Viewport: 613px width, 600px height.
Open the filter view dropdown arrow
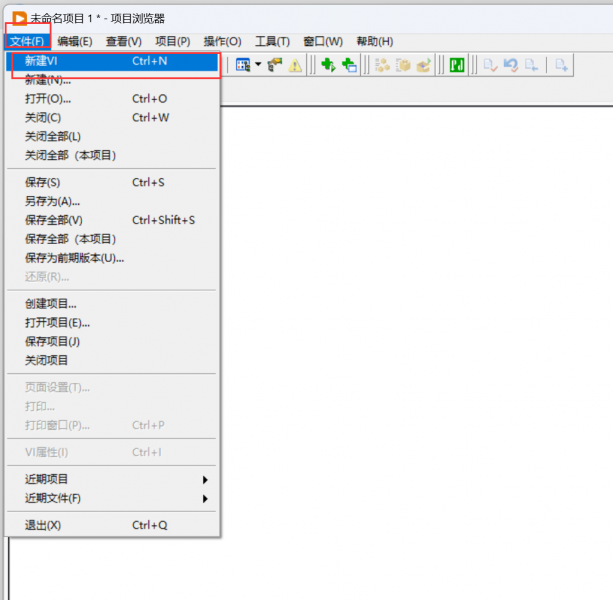pyautogui.click(x=258, y=64)
